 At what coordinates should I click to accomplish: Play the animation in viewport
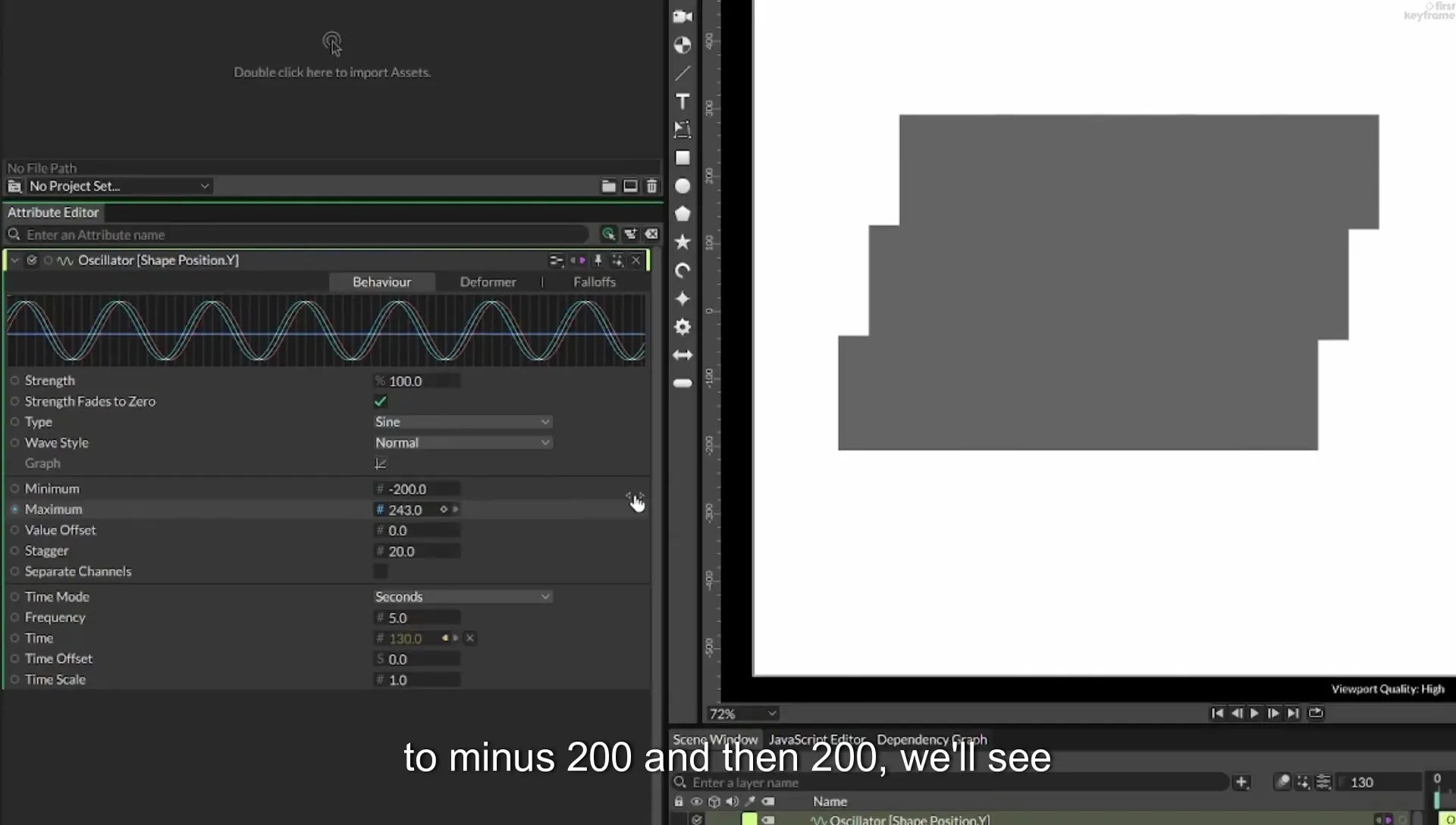click(x=1254, y=713)
